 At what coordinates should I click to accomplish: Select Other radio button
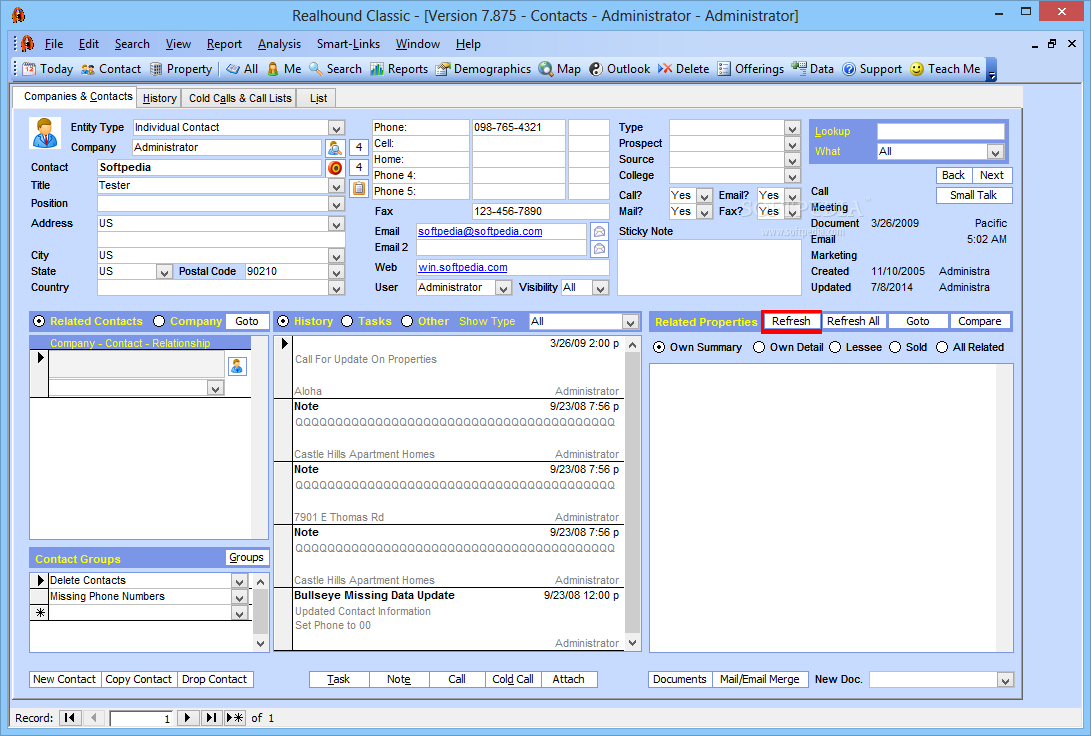[x=407, y=321]
